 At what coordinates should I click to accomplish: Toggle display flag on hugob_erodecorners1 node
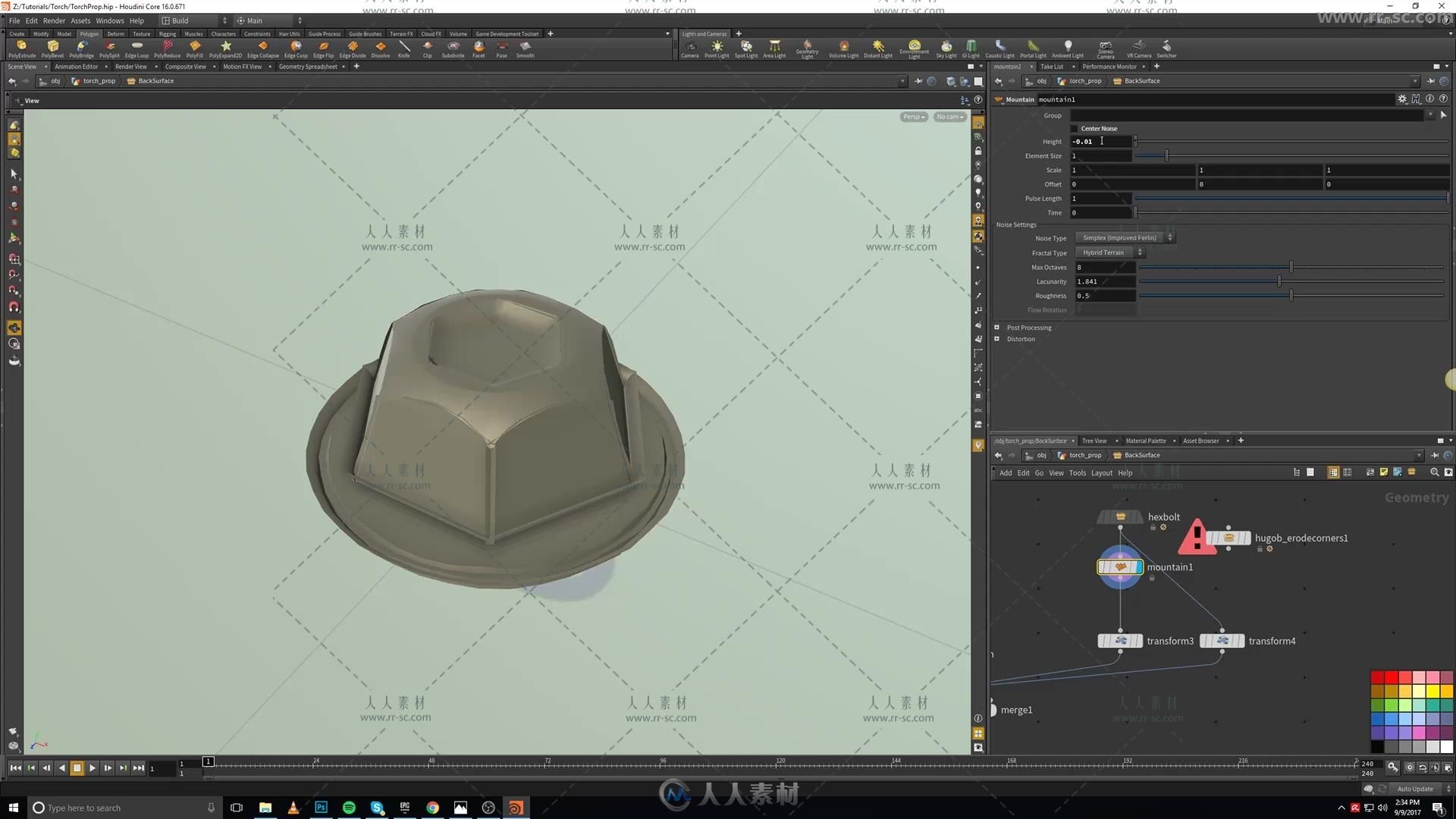(1247, 538)
